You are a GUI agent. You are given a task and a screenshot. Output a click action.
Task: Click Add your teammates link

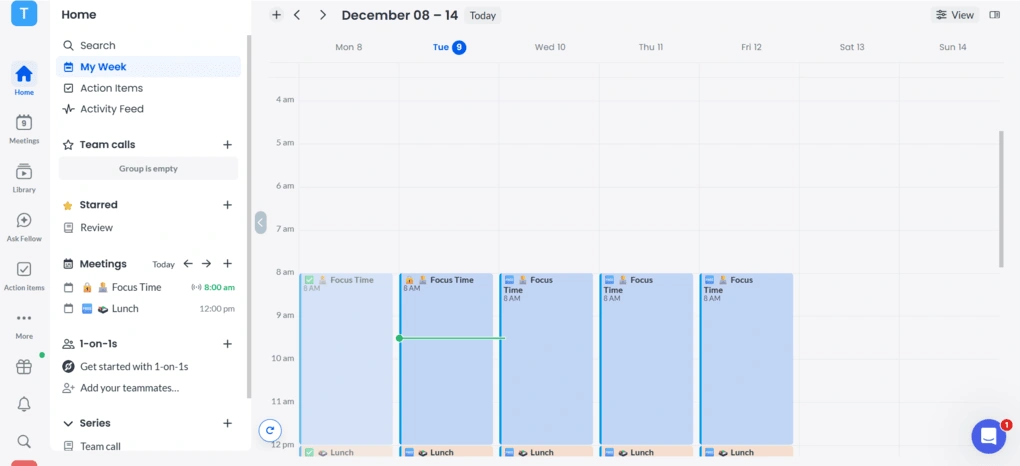pyautogui.click(x=129, y=388)
